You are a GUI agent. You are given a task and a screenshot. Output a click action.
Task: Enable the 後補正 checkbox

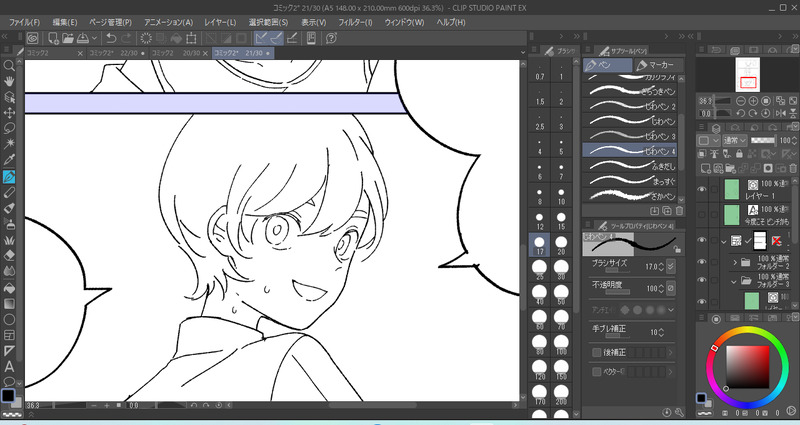(x=596, y=353)
